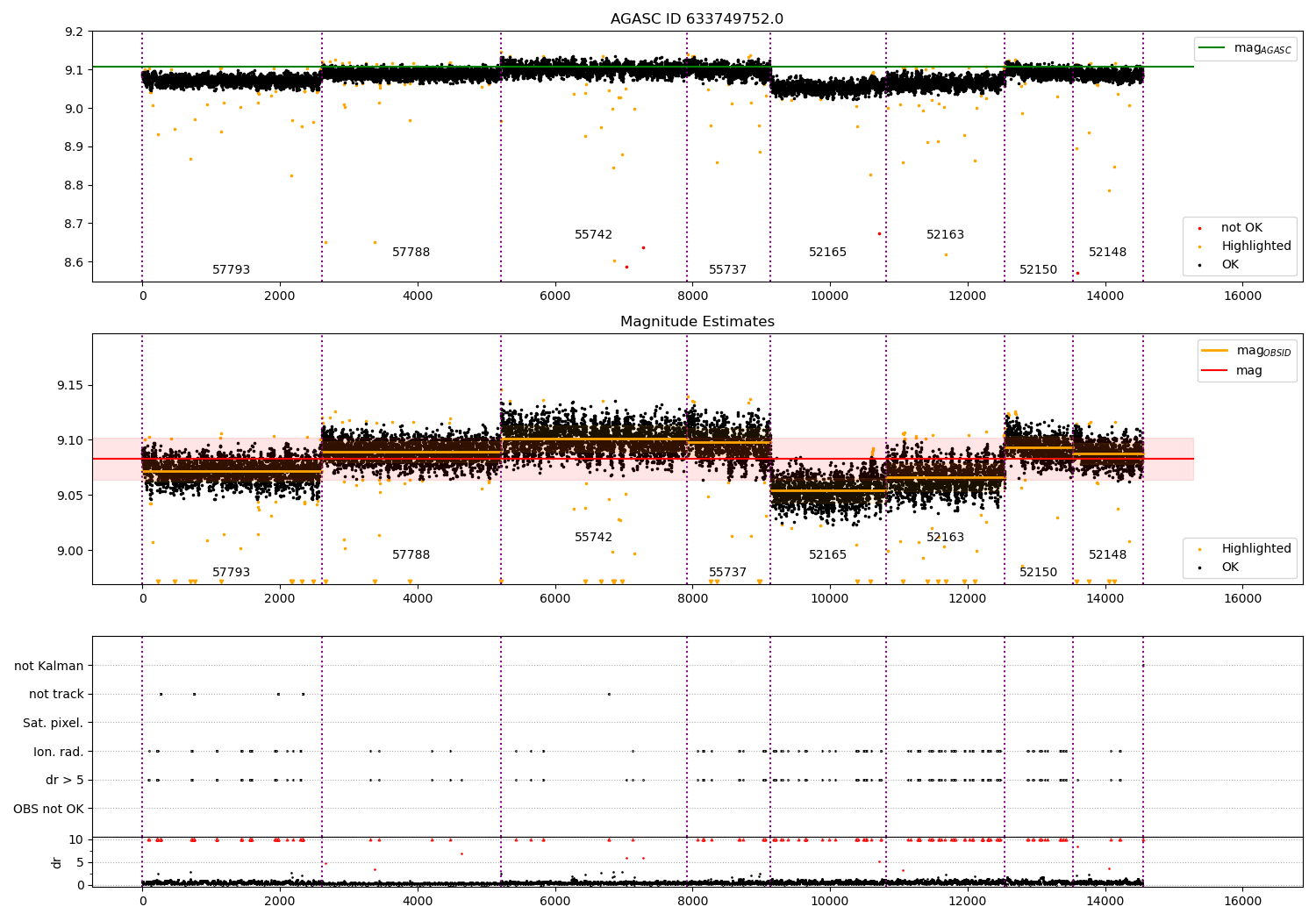Click the 9.00 tick in the middle panel
Image resolution: width=1316 pixels, height=921 pixels.
coord(70,552)
